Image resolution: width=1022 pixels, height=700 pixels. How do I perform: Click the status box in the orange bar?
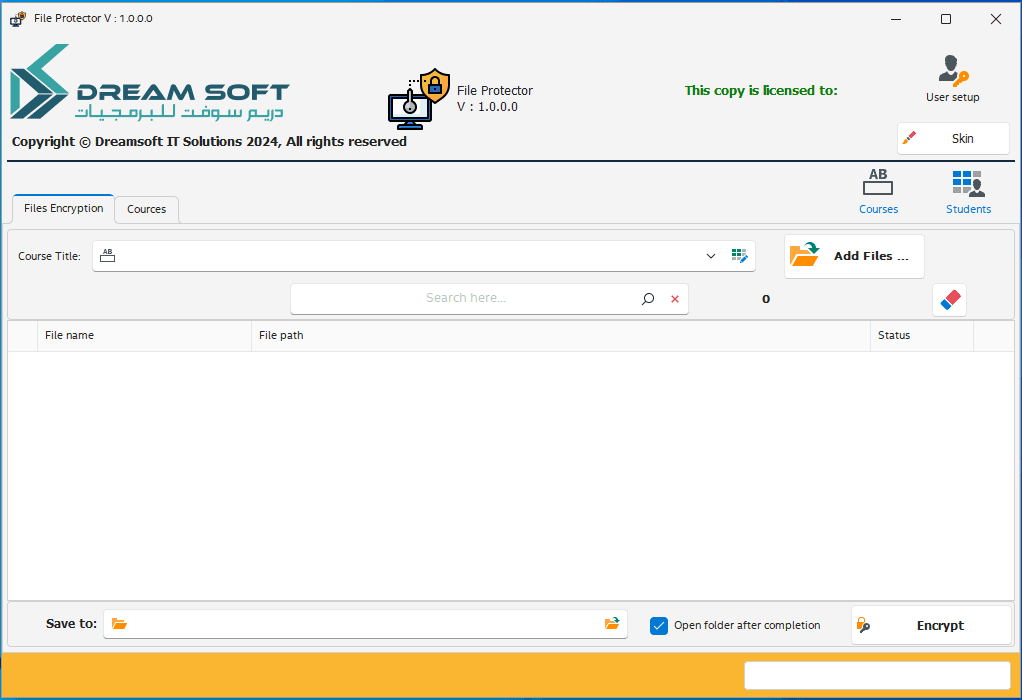[x=877, y=676]
